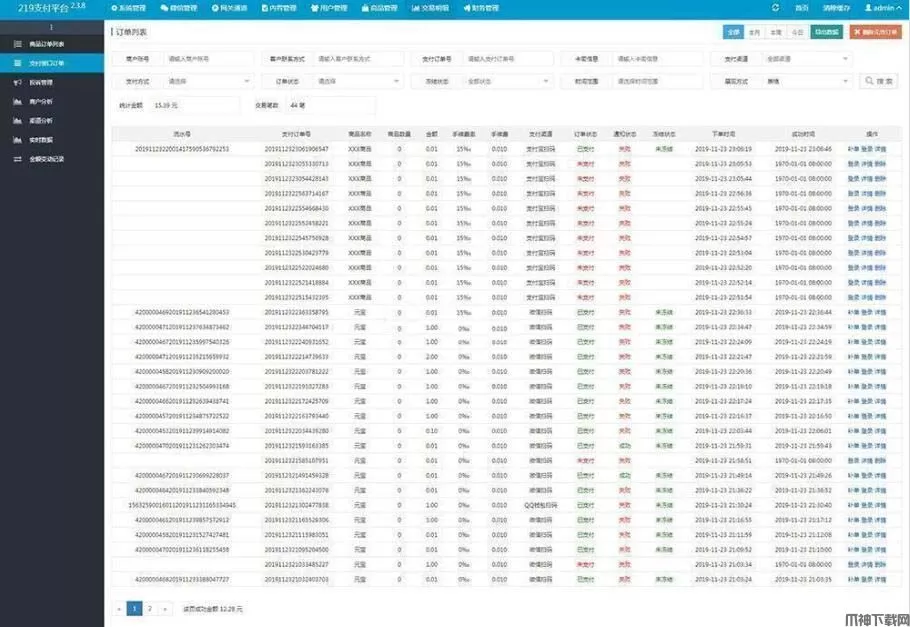Click the red 删除无效订单 button
Screen dimensions: 910x627
tap(874, 32)
